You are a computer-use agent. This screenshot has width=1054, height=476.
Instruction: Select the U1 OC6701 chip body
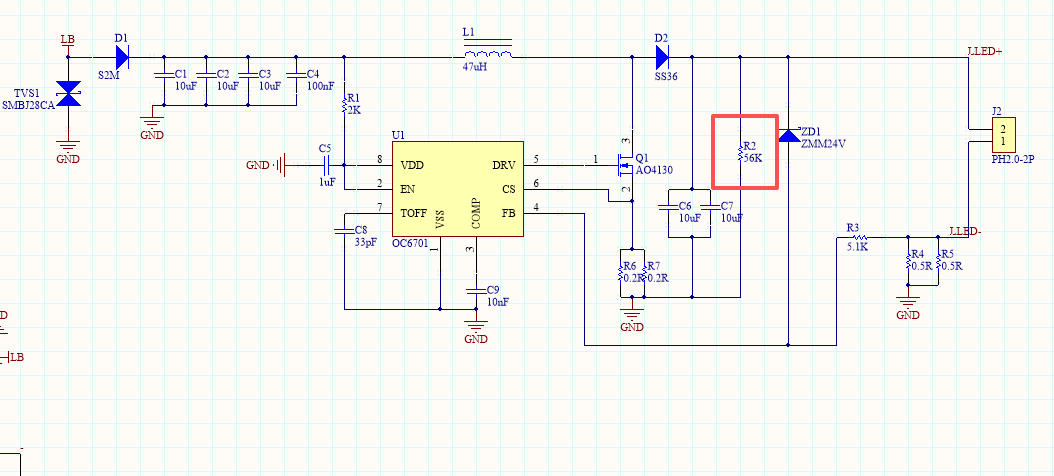pyautogui.click(x=456, y=189)
